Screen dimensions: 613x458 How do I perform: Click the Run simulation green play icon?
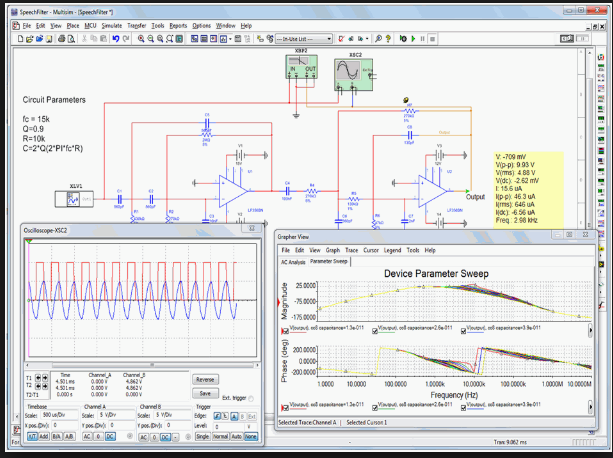click(412, 38)
